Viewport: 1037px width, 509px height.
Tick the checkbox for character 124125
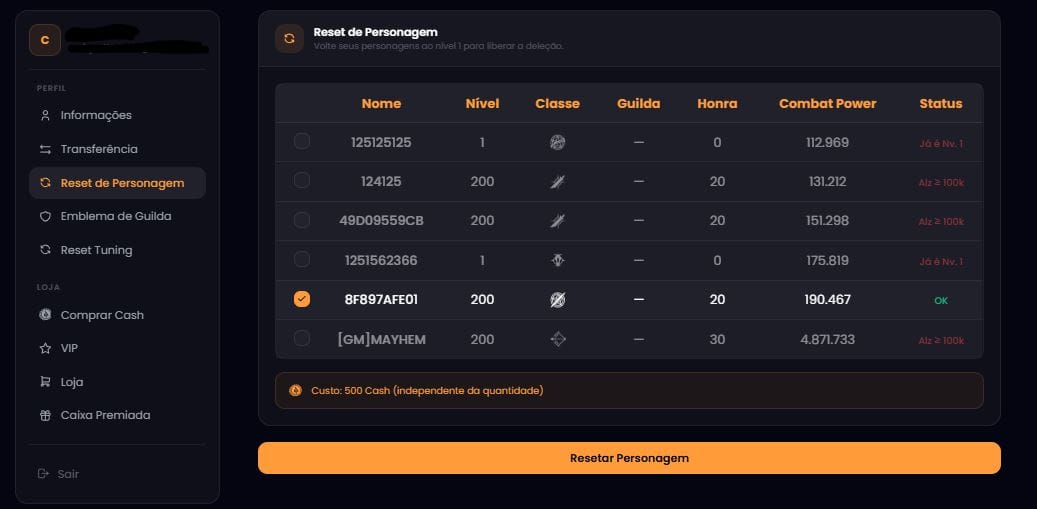point(302,181)
